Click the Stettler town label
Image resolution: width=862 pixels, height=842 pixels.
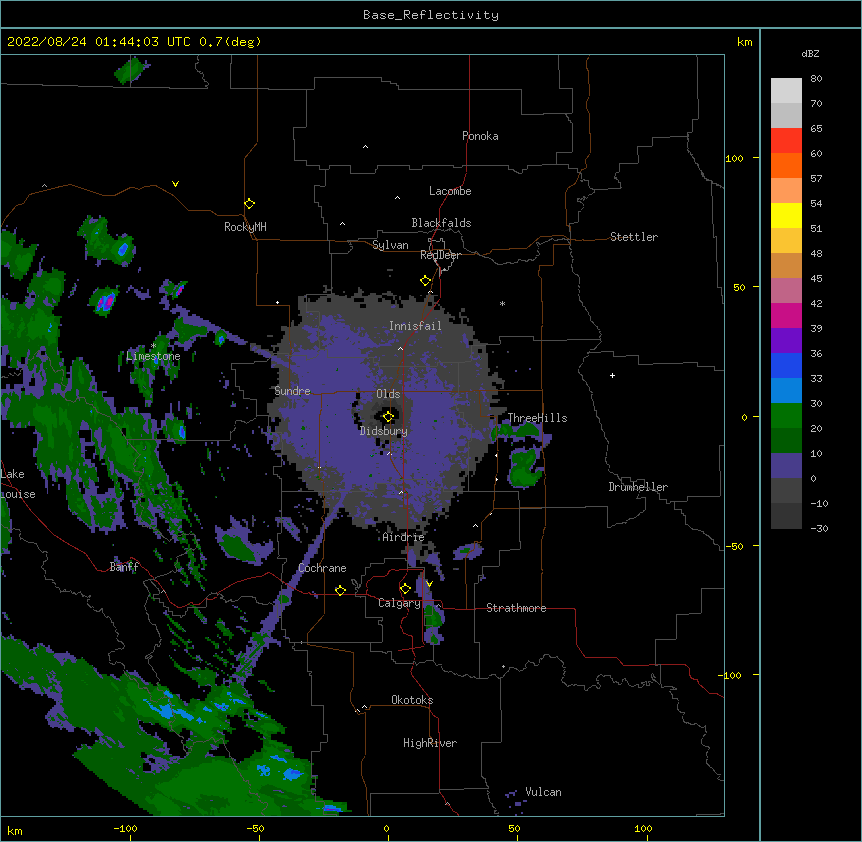coord(634,237)
